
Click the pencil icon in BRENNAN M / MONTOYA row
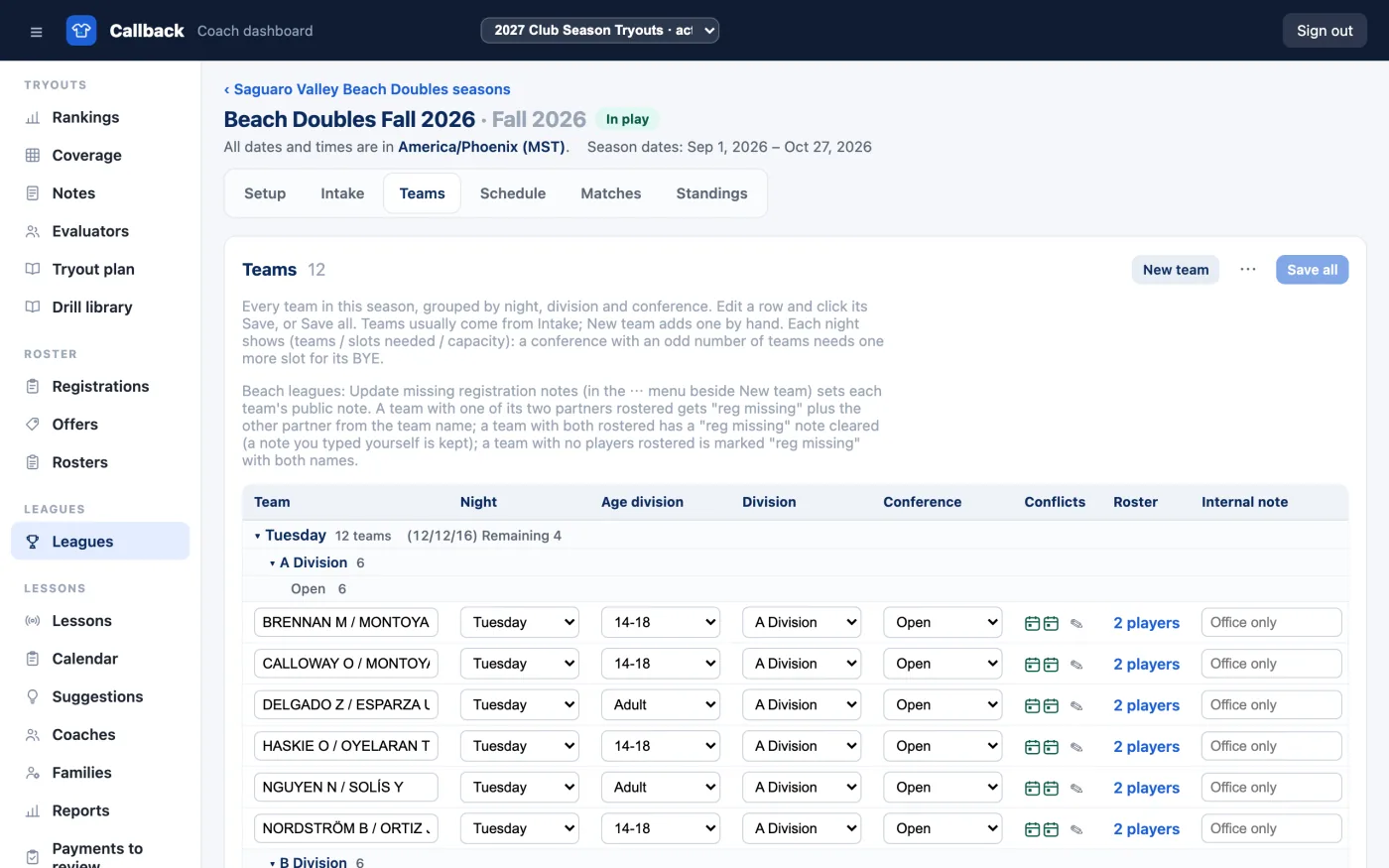[x=1076, y=624]
